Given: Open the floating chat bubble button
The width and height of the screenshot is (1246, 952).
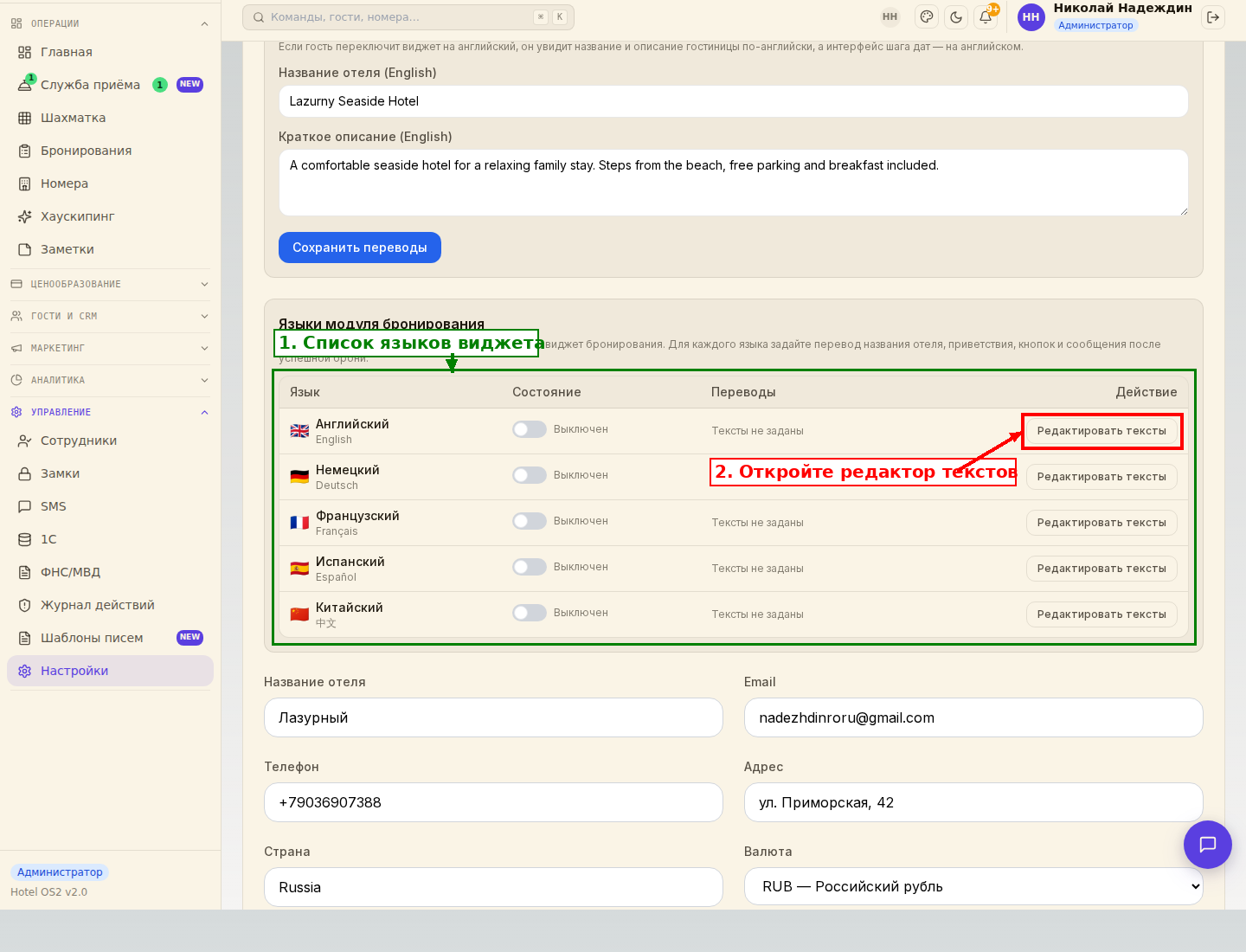Looking at the screenshot, I should [1208, 845].
